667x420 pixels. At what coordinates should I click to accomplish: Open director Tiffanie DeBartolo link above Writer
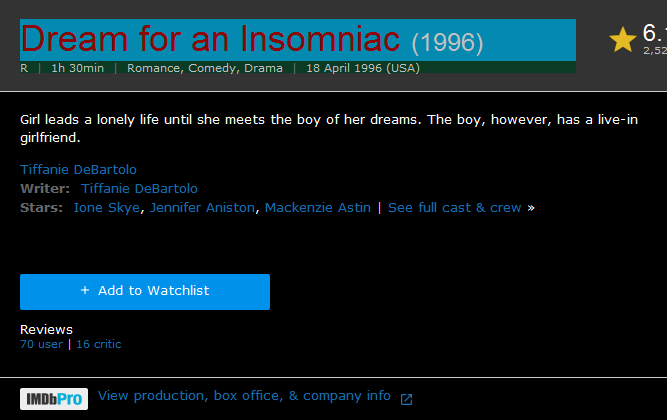(78, 170)
